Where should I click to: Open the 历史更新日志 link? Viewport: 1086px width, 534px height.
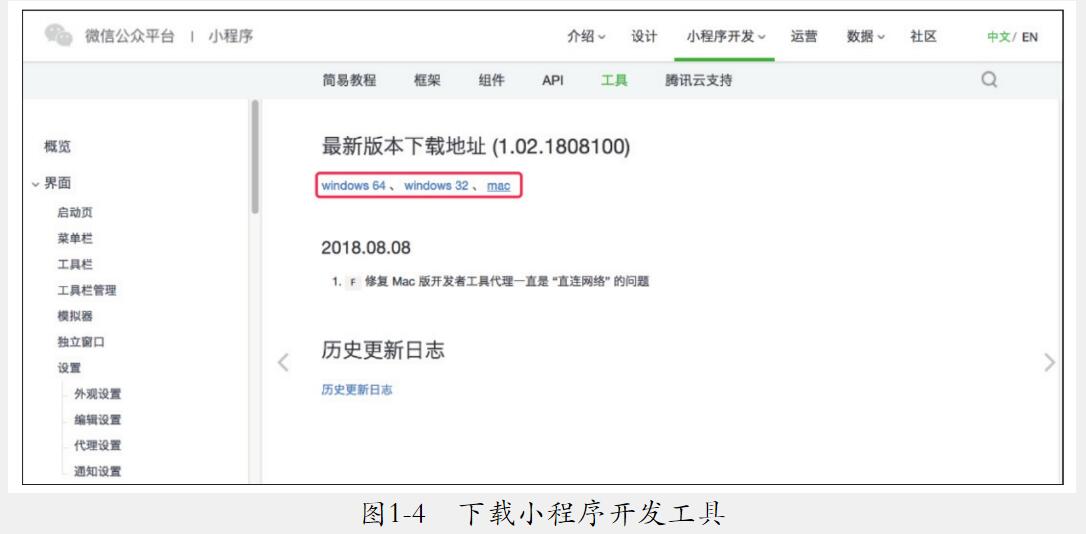[x=357, y=390]
